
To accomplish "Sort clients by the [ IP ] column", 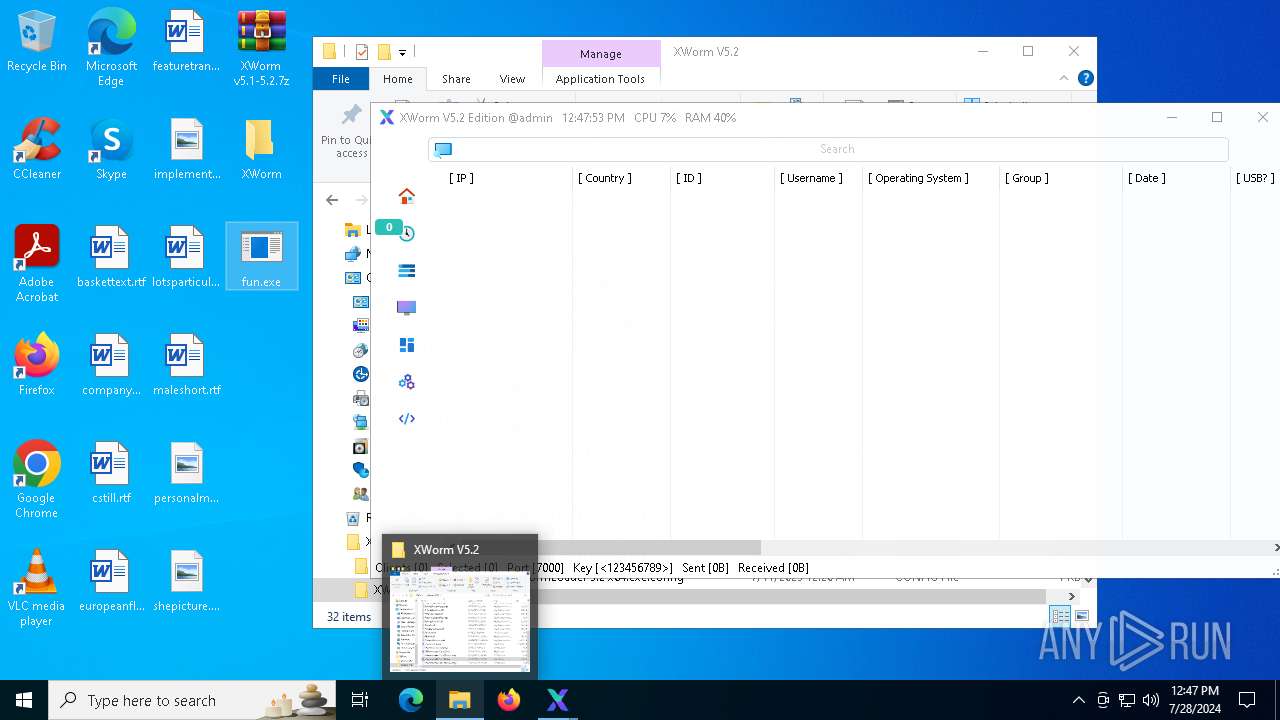I will [461, 178].
